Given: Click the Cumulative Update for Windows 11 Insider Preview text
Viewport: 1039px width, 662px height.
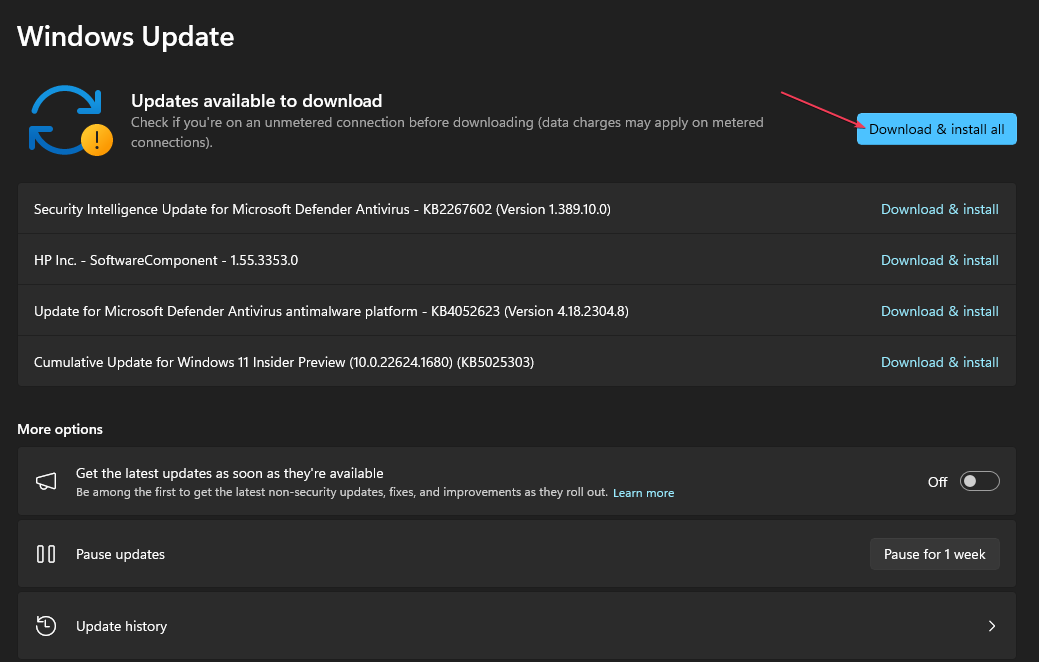Looking at the screenshot, I should click(284, 362).
